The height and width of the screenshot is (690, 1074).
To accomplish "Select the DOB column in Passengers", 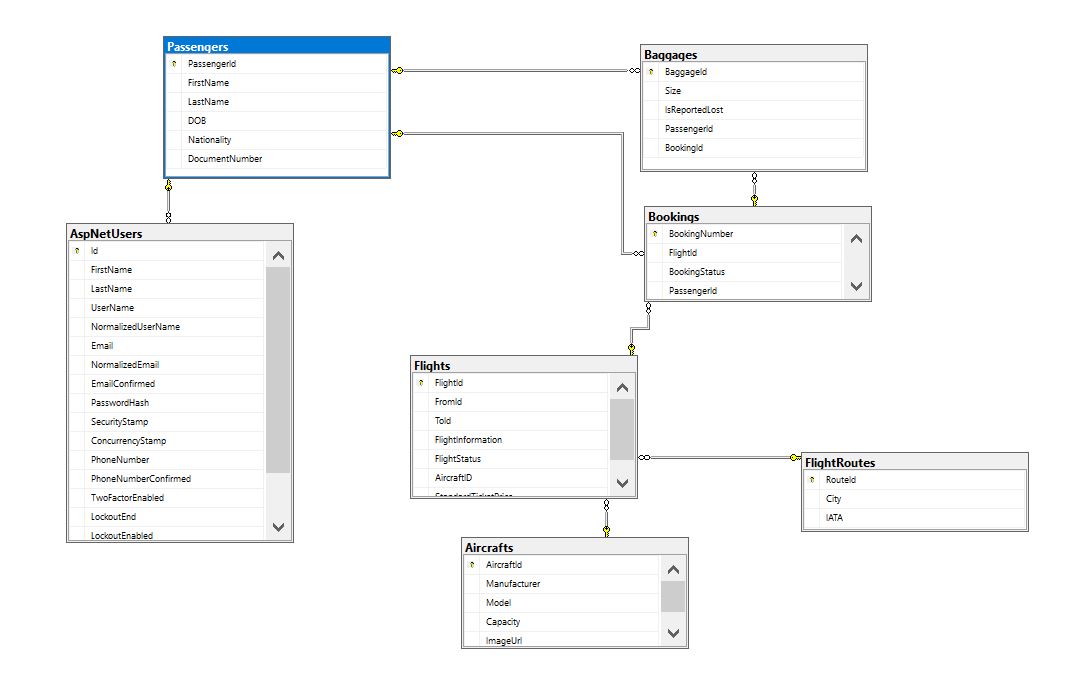I will pyautogui.click(x=277, y=121).
